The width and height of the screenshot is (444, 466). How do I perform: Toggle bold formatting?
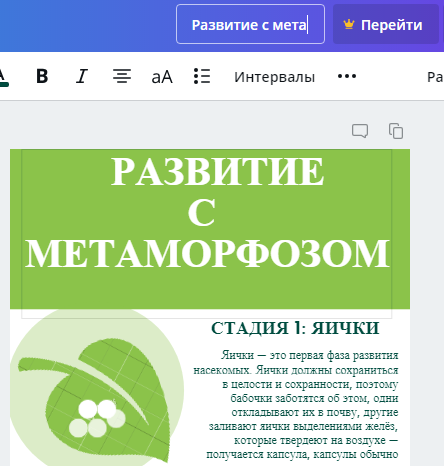point(42,76)
